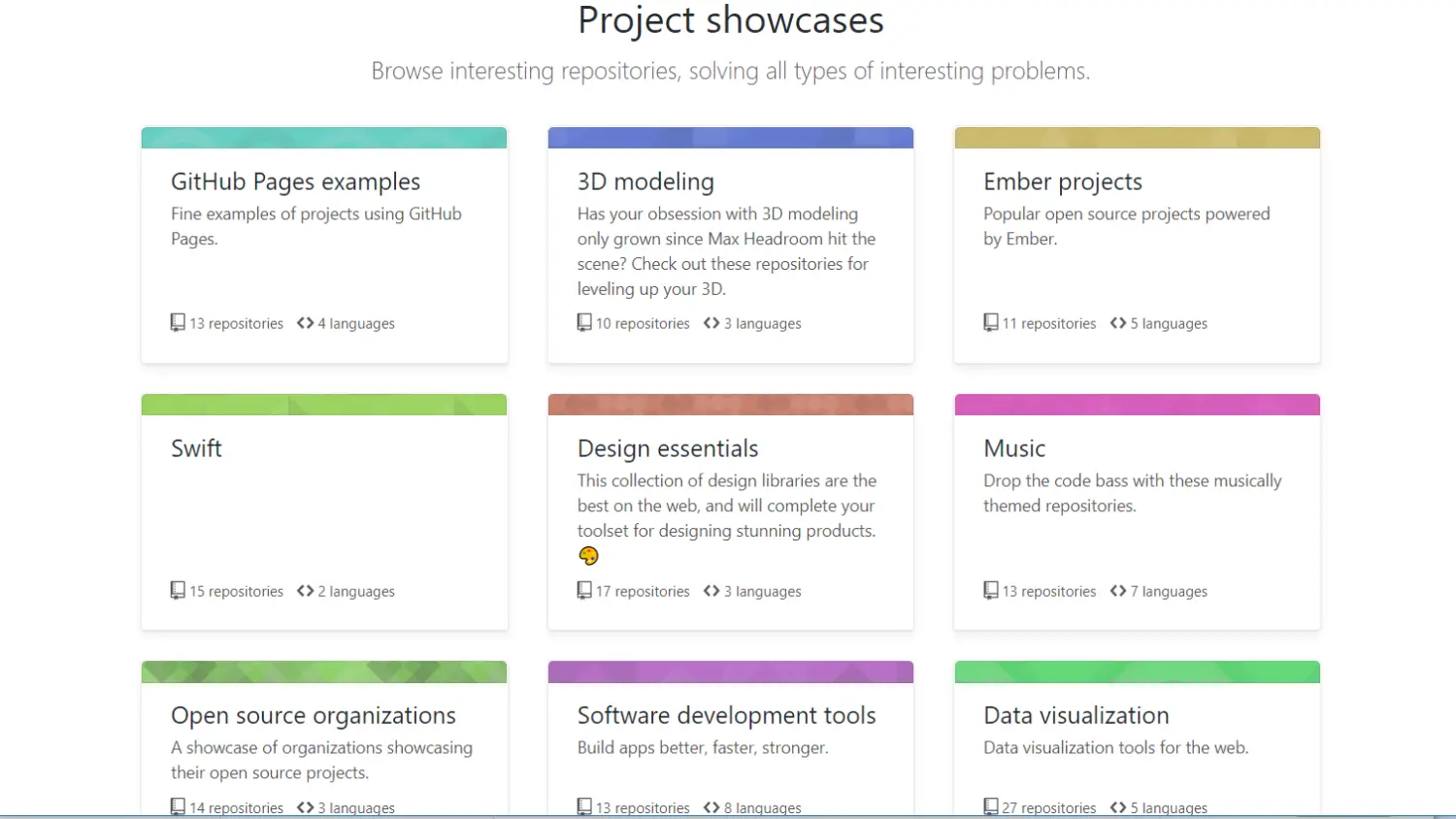Screen dimensions: 1456x819
Task: Click the 'Browse interesting repositories' subtitle
Action: click(x=731, y=71)
